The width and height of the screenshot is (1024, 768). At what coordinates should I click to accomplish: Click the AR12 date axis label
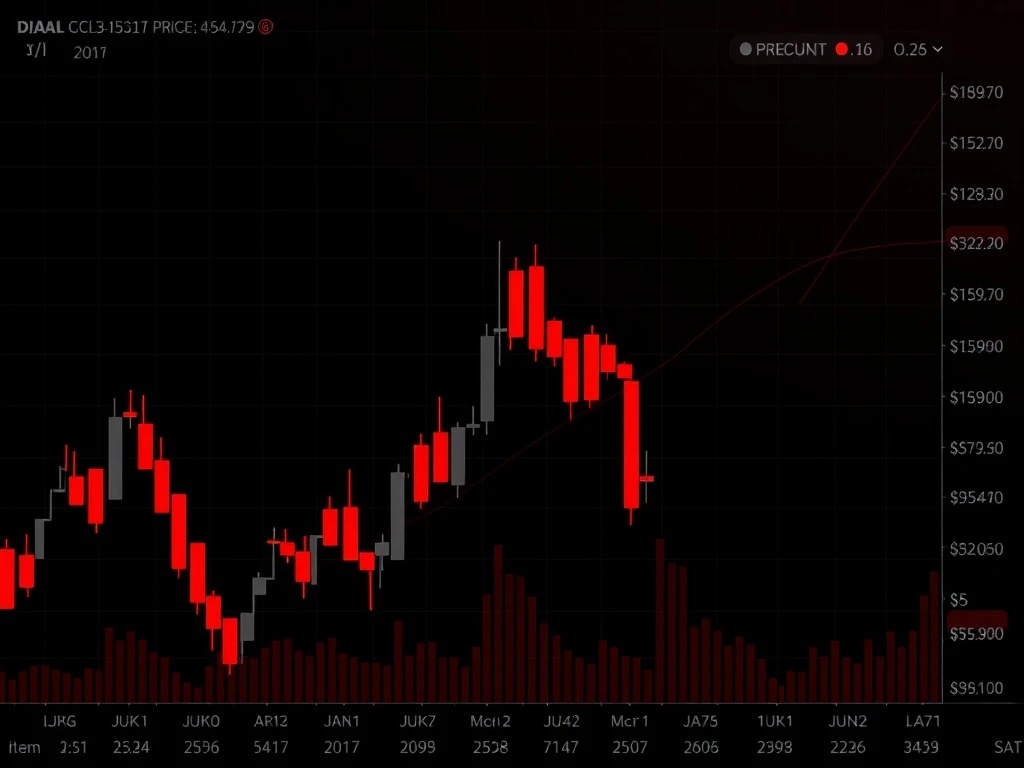[270, 722]
